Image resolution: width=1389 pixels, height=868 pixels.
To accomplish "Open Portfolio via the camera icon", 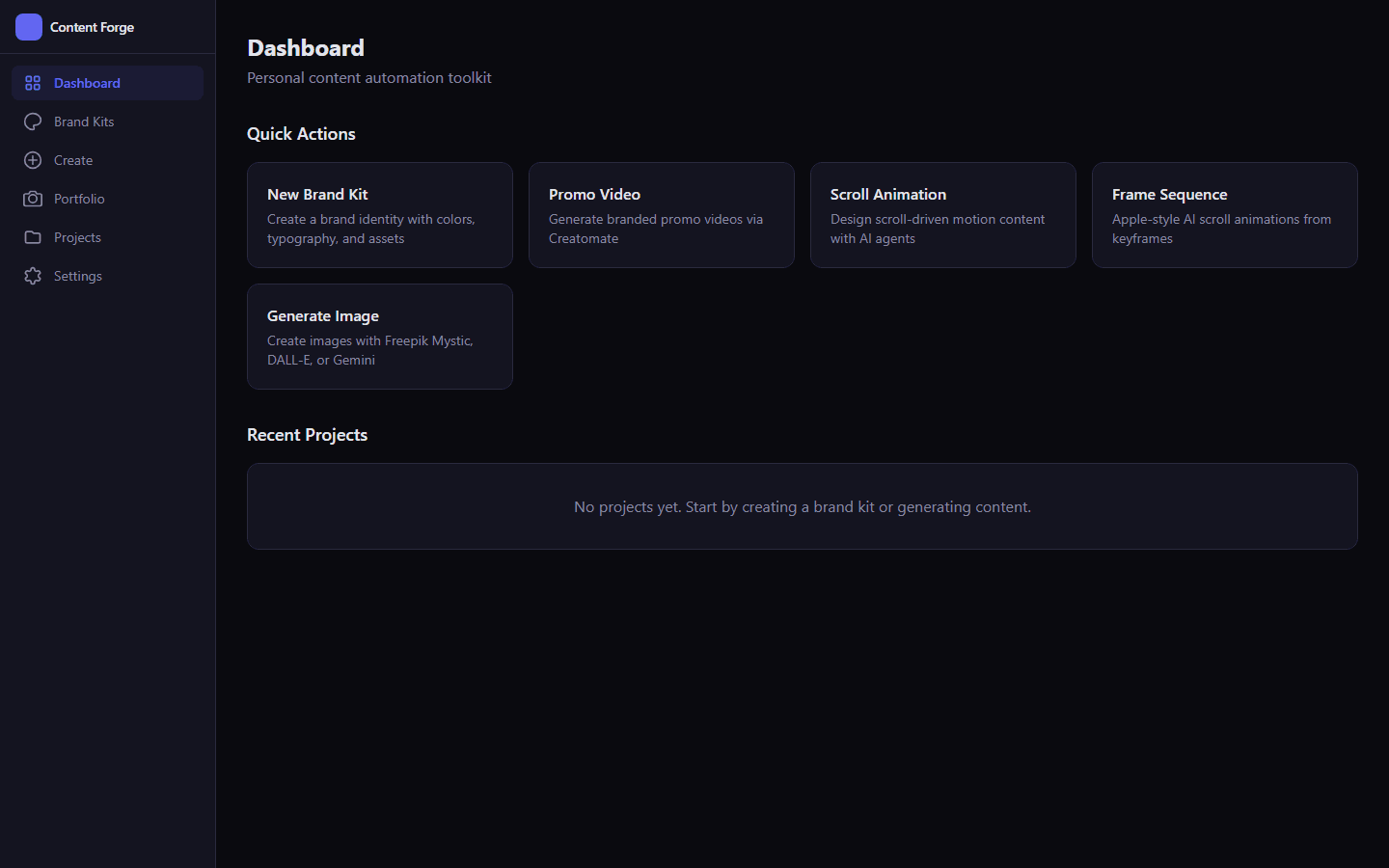I will pyautogui.click(x=33, y=199).
